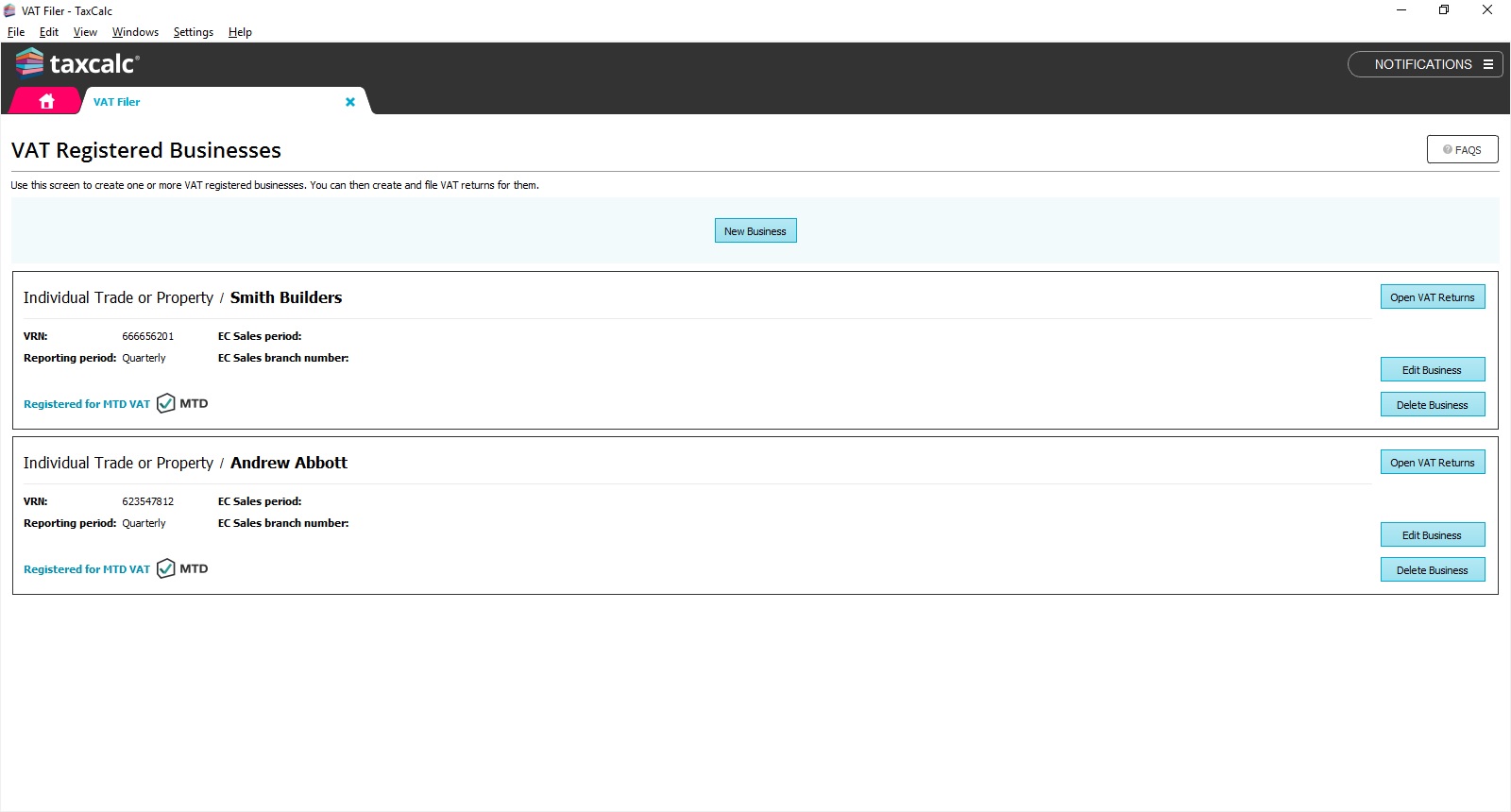Click the MTD badge for Smith Builders
The height and width of the screenshot is (812, 1511).
point(182,403)
